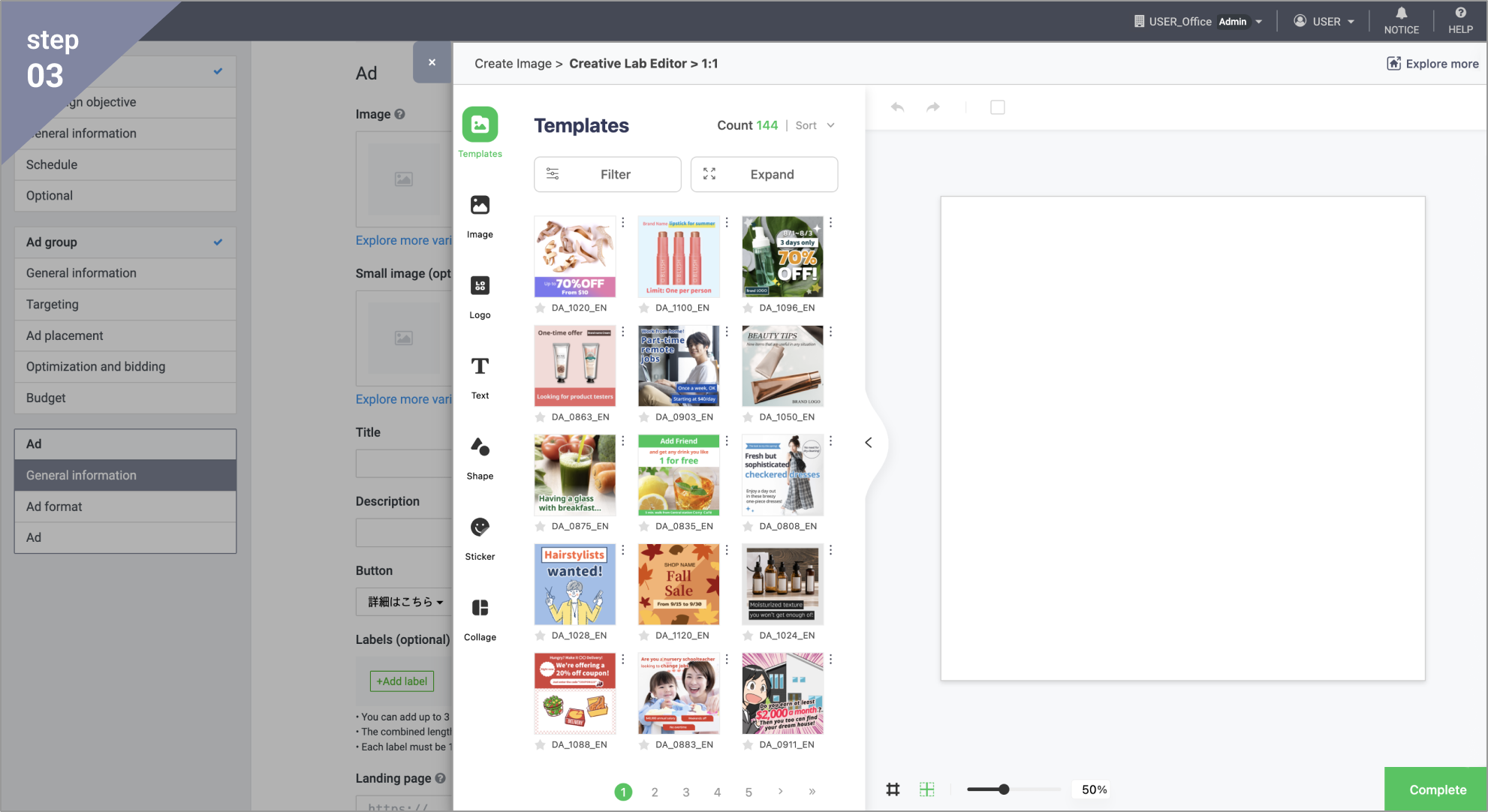Open the Collage tool

(480, 608)
